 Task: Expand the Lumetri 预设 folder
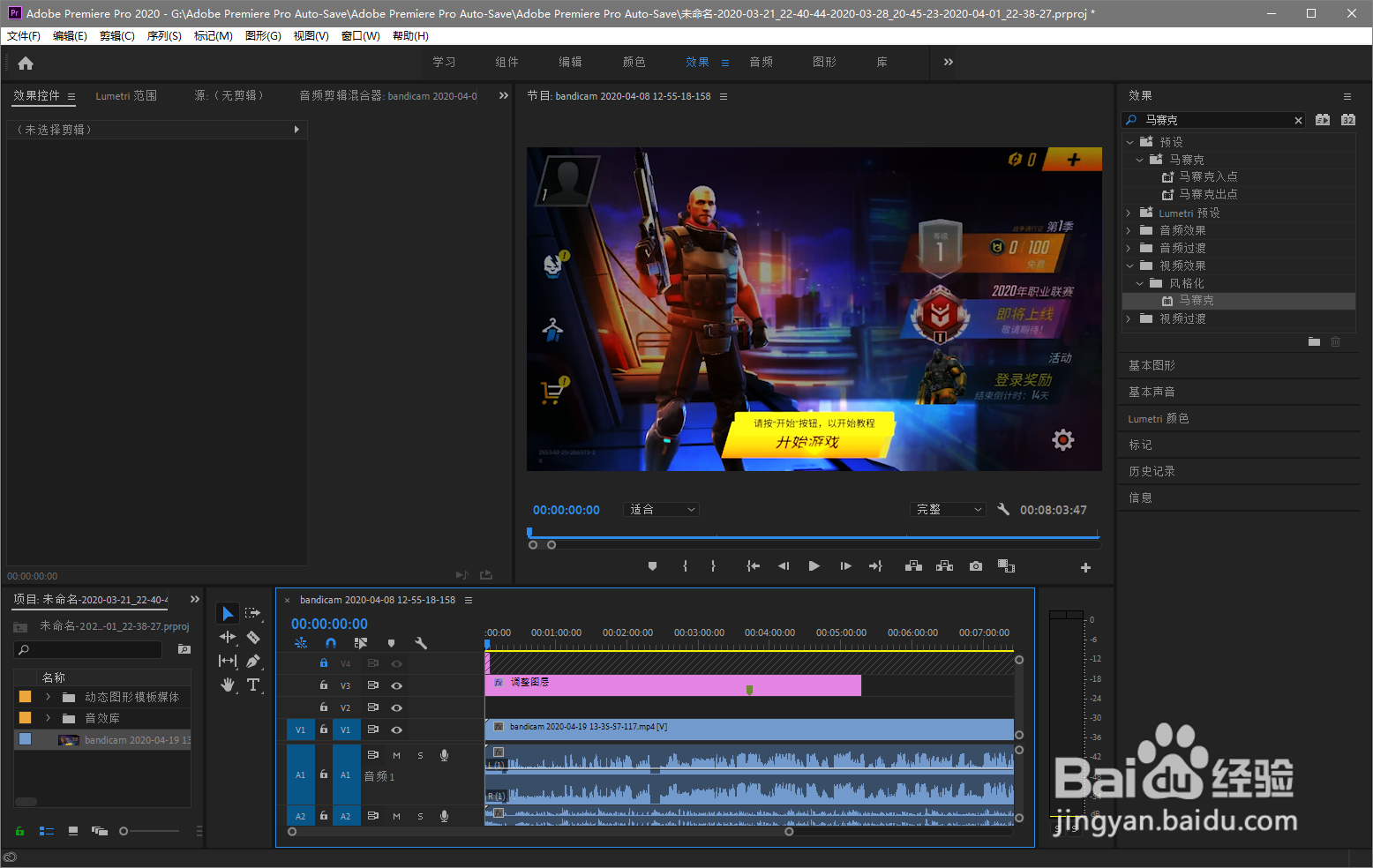coord(1129,213)
